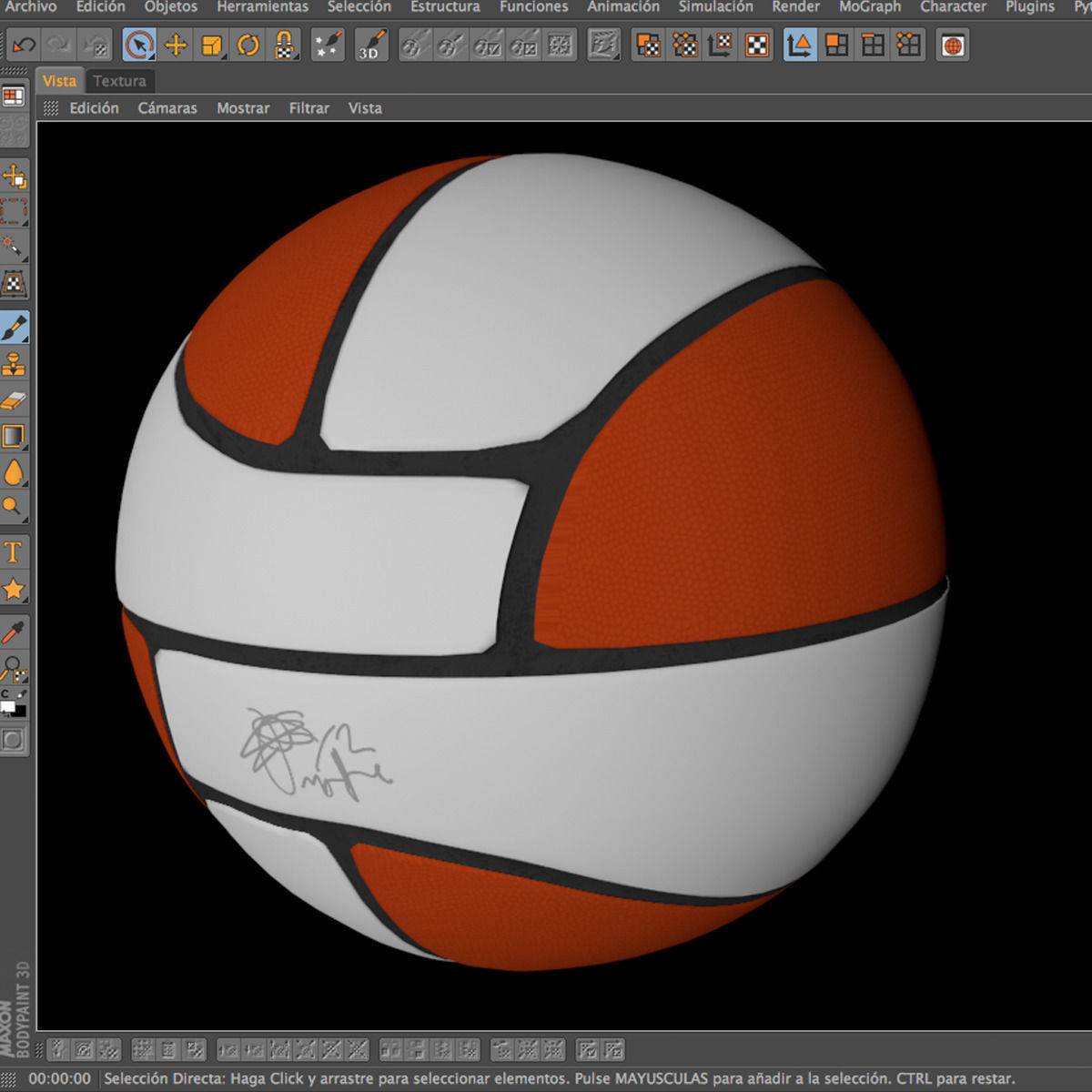Select the dashed rectangle Selection tool
1092x1092 pixels.
click(14, 213)
